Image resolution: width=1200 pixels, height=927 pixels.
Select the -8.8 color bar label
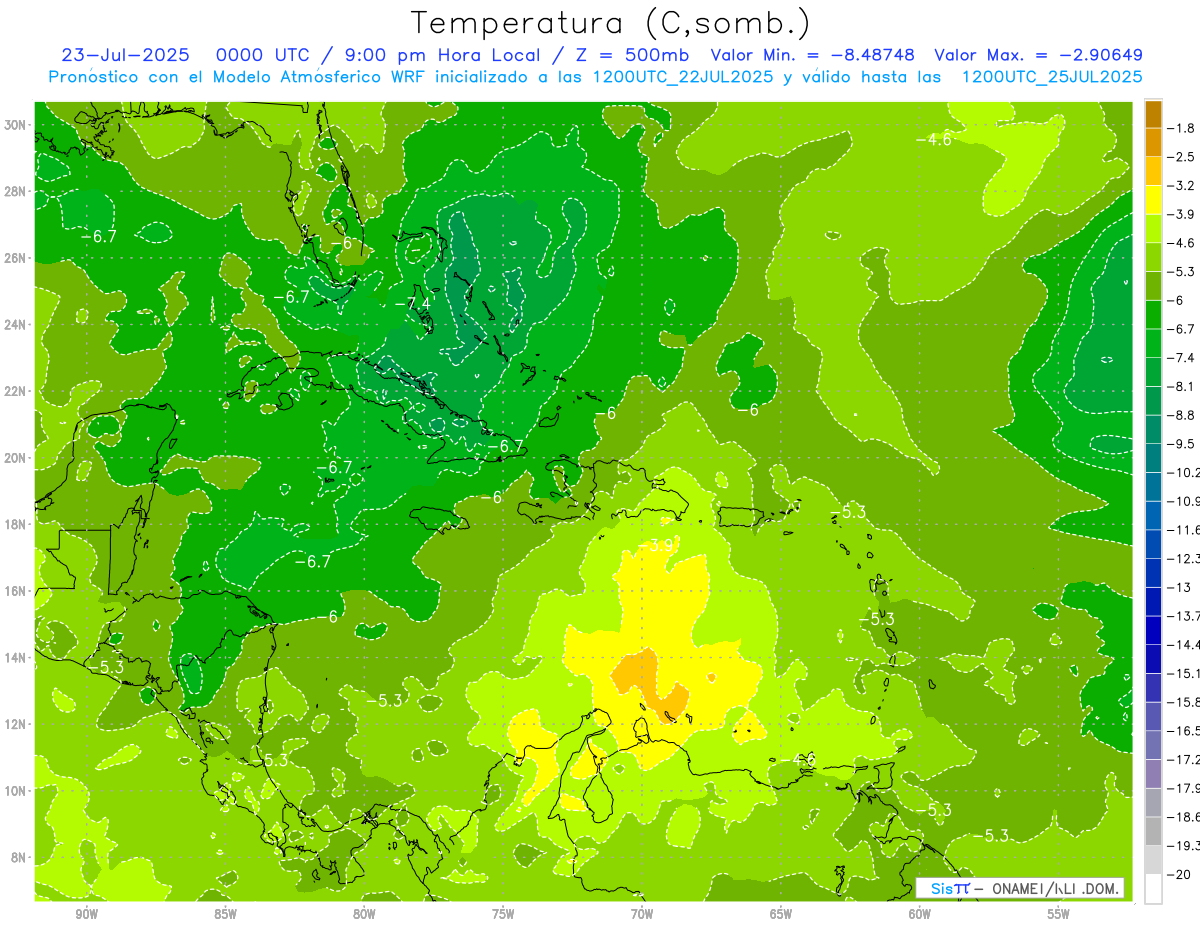point(1182,415)
